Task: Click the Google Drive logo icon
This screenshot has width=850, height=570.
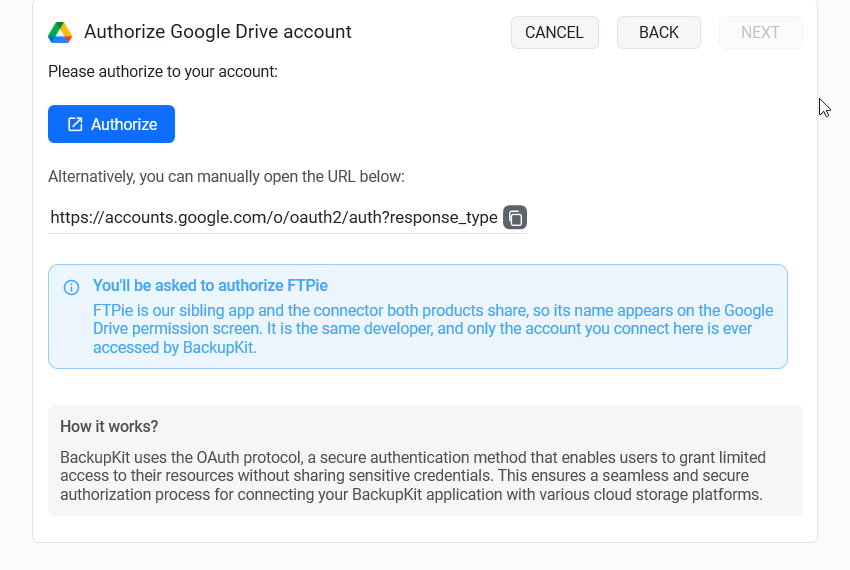Action: click(x=60, y=33)
